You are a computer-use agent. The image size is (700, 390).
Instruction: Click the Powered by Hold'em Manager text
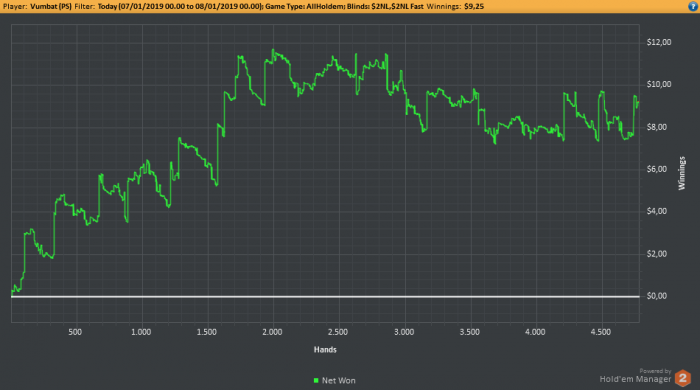(635, 376)
